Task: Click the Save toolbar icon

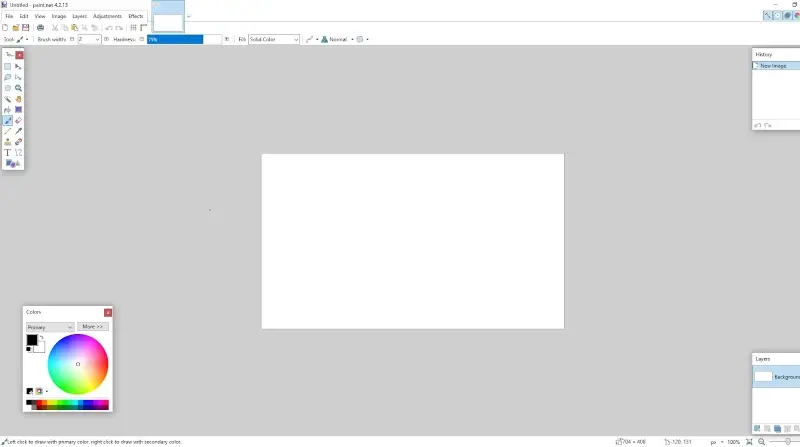Action: pyautogui.click(x=26, y=28)
